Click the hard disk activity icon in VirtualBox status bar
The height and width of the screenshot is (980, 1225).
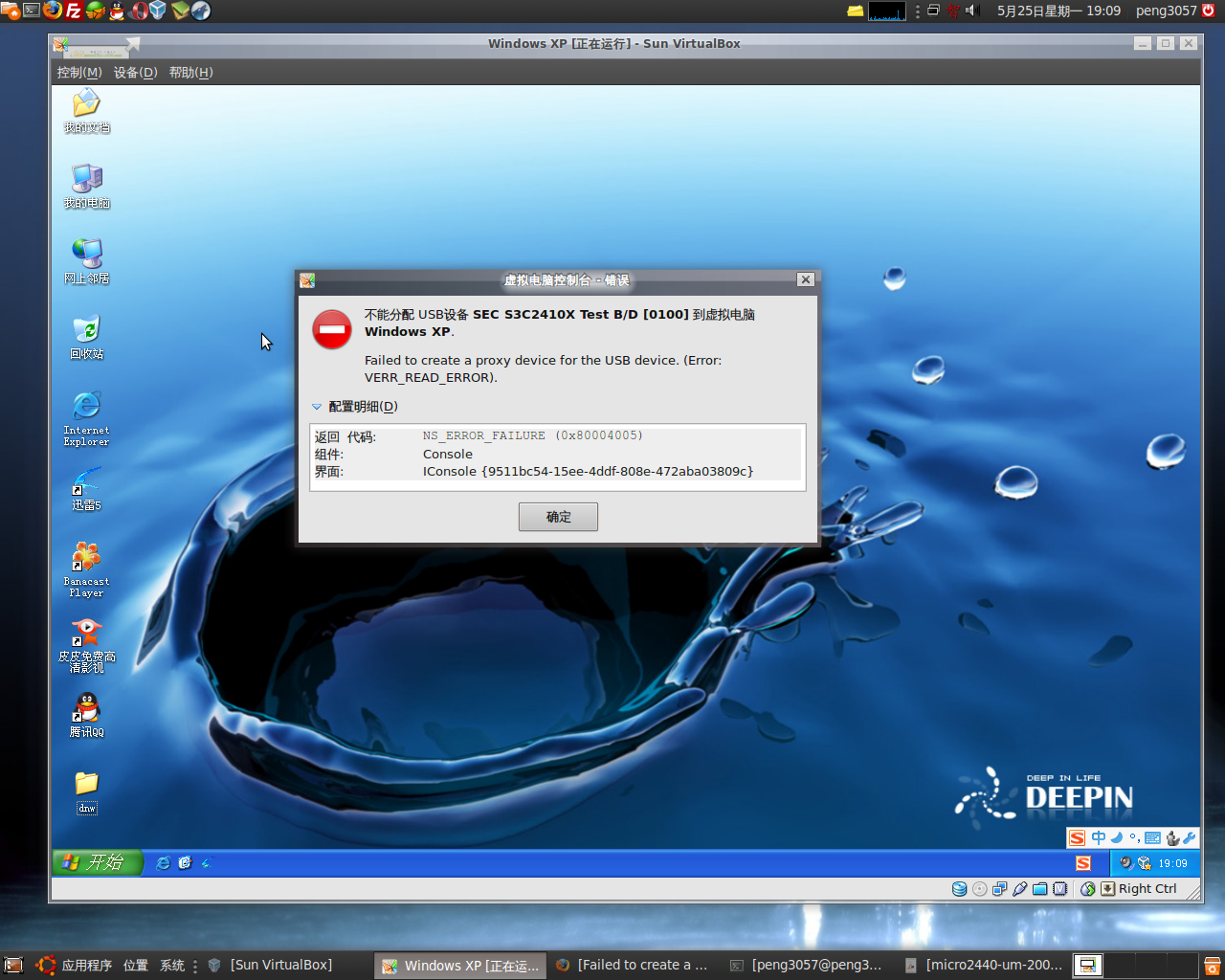(x=959, y=889)
